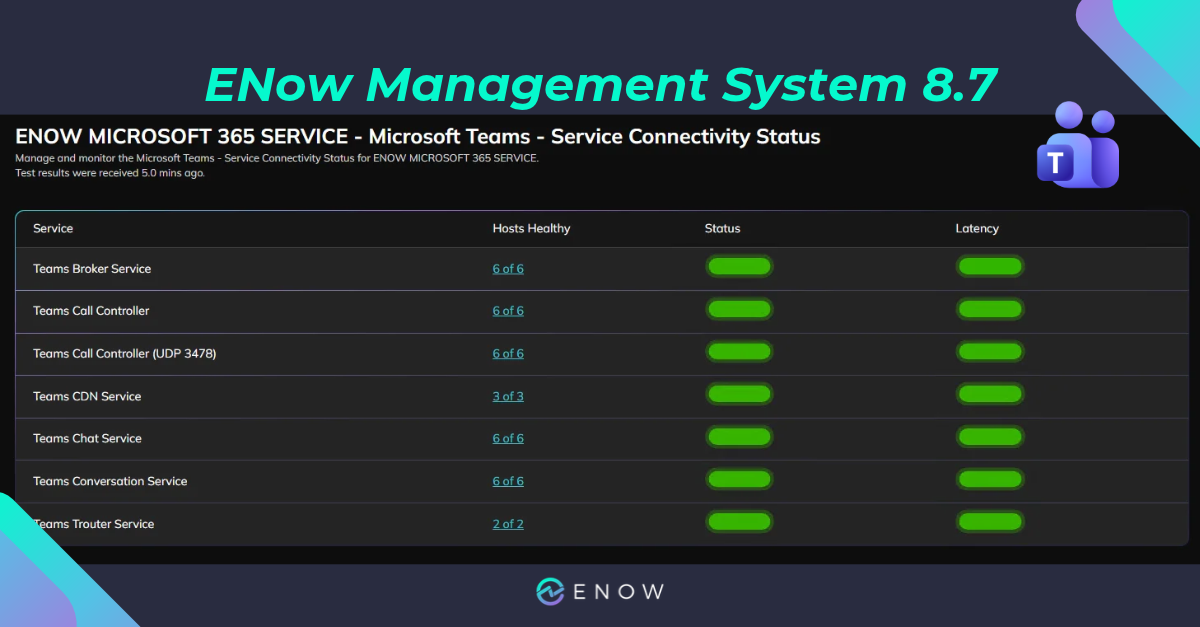The height and width of the screenshot is (627, 1200).
Task: Click Latency indicator for Teams Call Controller (UDP 3478)
Action: [990, 352]
